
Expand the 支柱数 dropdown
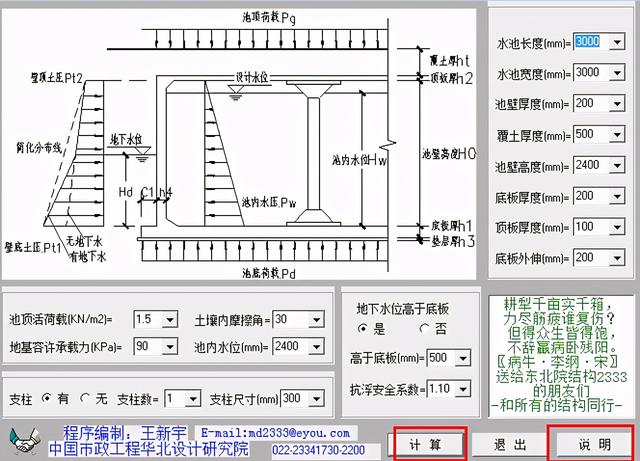(x=193, y=399)
